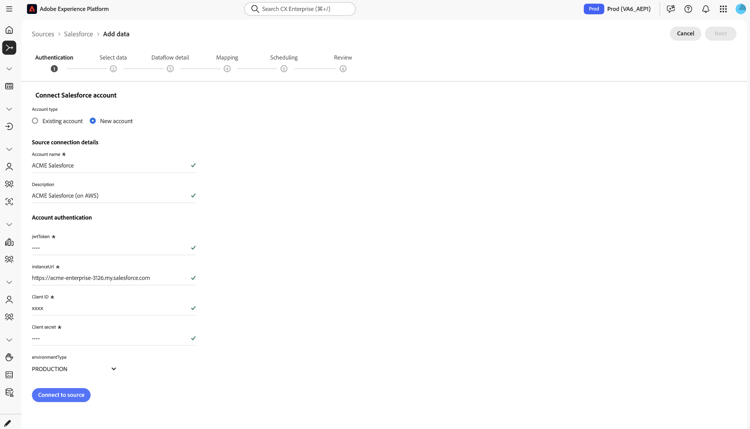Click the Salesforce breadcrumb link
This screenshot has height=429, width=750.
(78, 34)
